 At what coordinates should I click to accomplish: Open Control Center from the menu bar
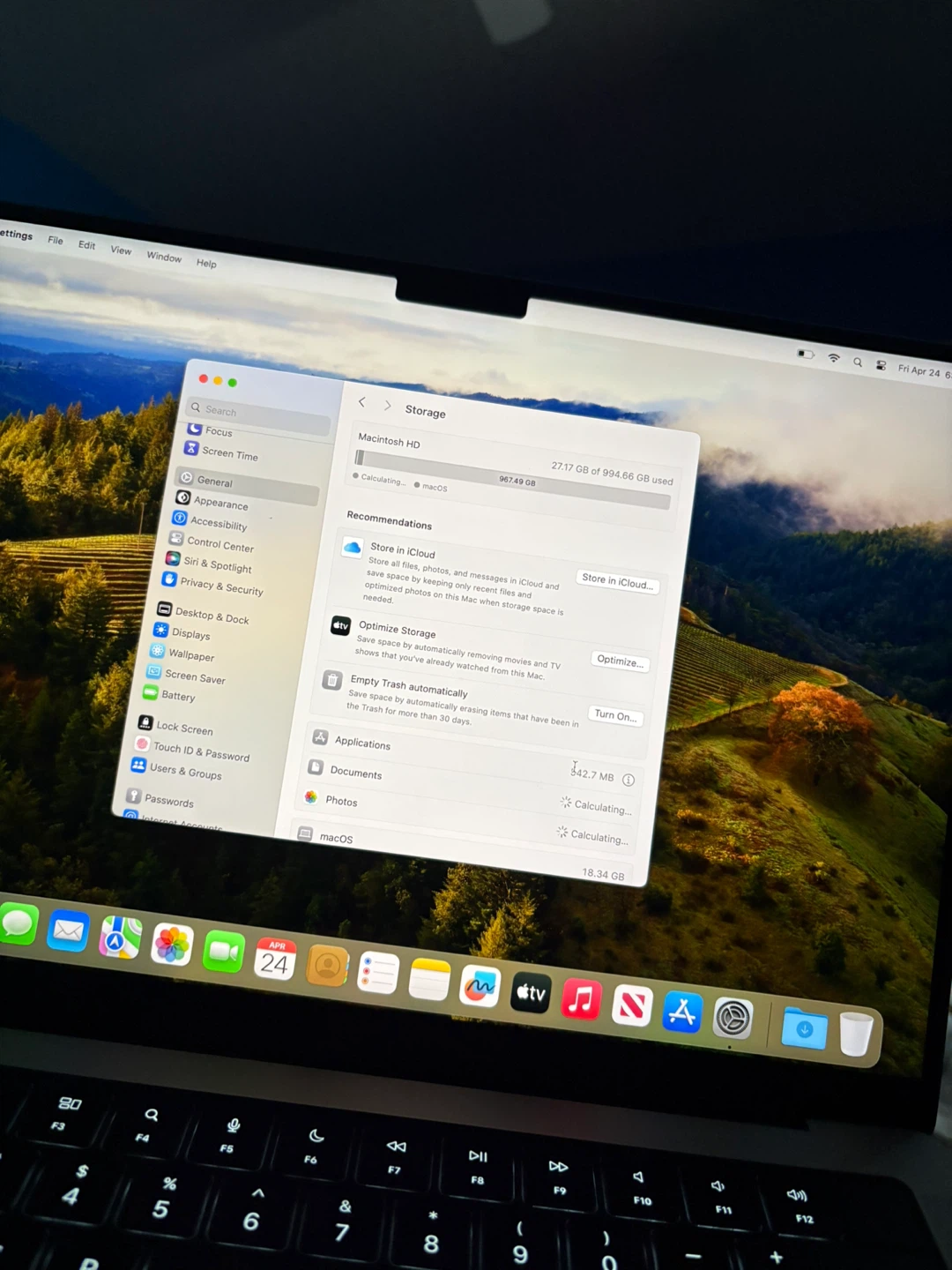pyautogui.click(x=881, y=365)
